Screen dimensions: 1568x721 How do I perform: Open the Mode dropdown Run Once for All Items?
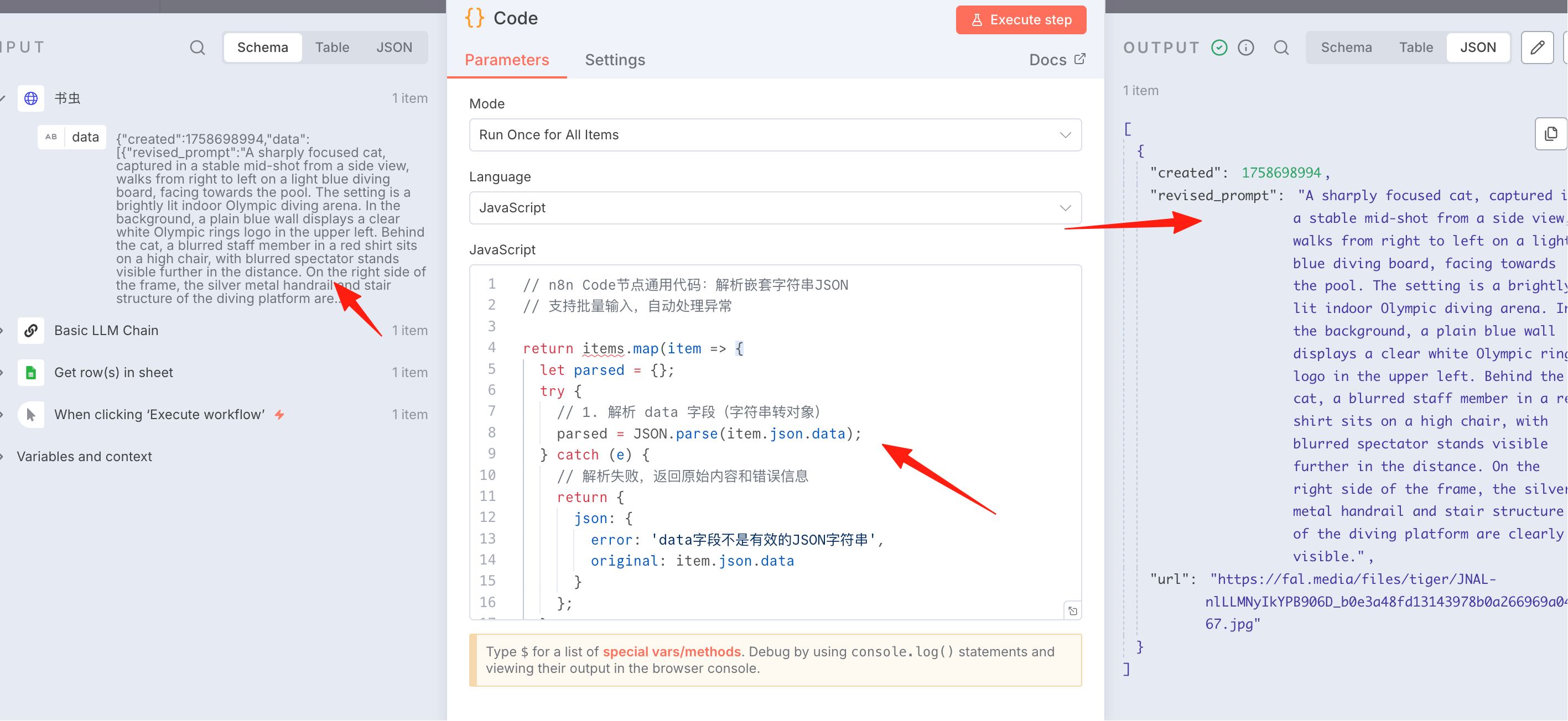[x=775, y=134]
